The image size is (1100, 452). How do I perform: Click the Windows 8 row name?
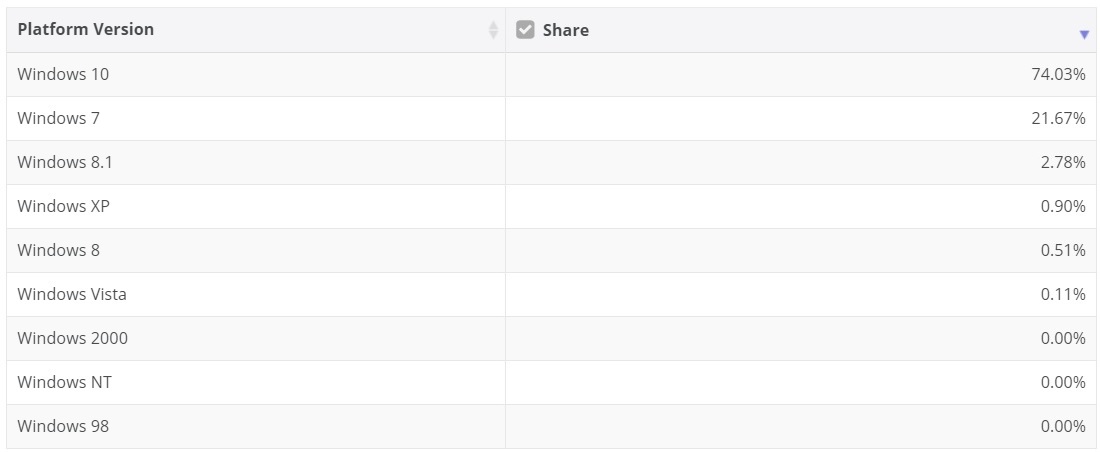point(59,250)
